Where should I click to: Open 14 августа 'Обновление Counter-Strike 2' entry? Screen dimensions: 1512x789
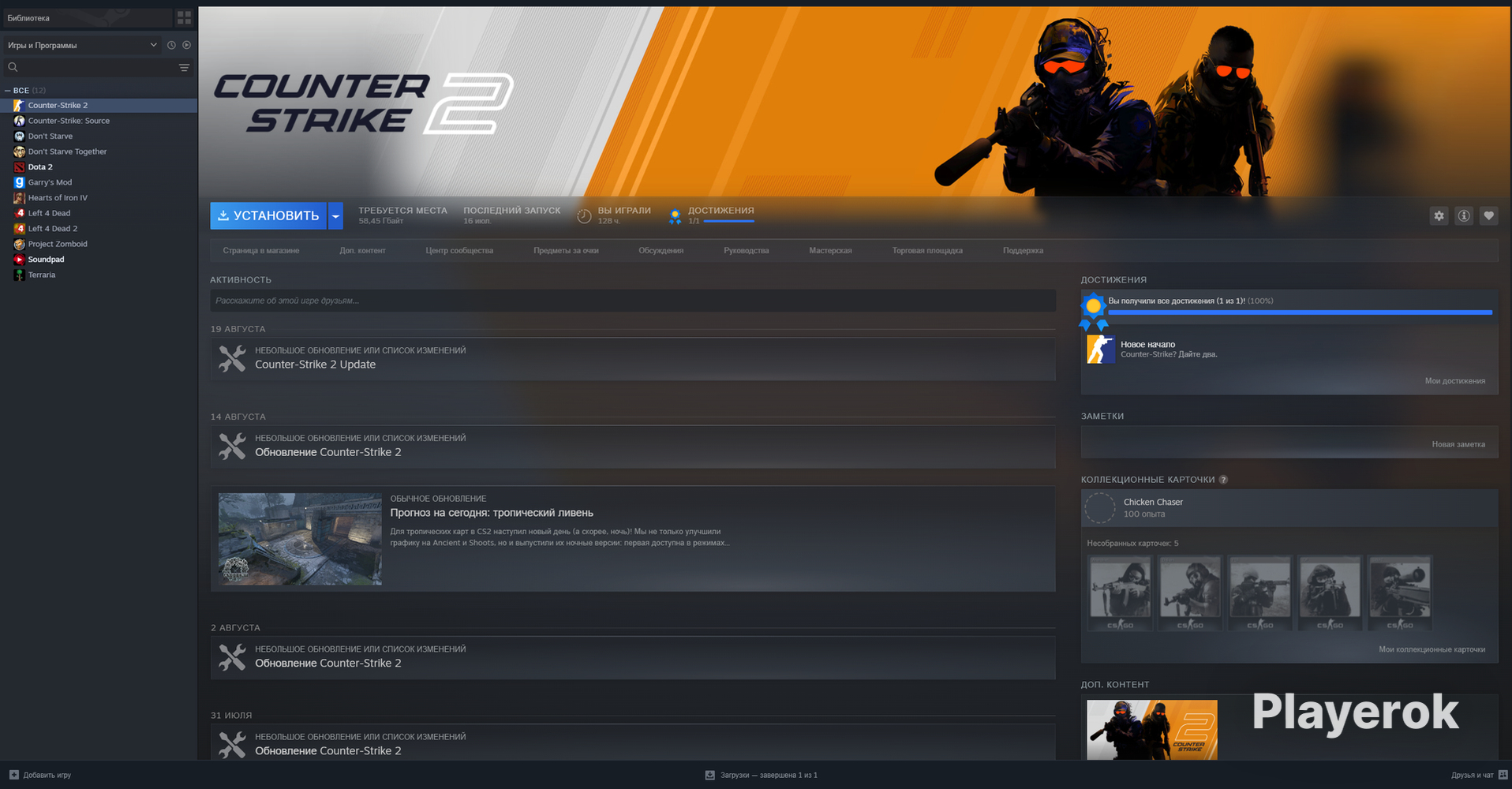pyautogui.click(x=633, y=447)
